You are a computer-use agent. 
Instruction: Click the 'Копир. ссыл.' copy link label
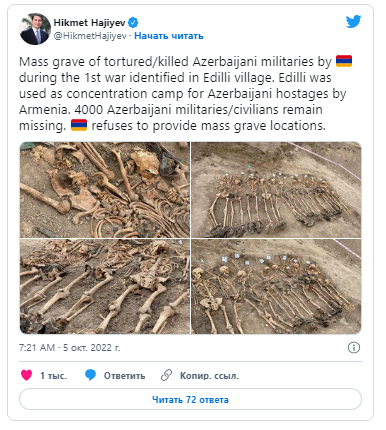(x=209, y=376)
